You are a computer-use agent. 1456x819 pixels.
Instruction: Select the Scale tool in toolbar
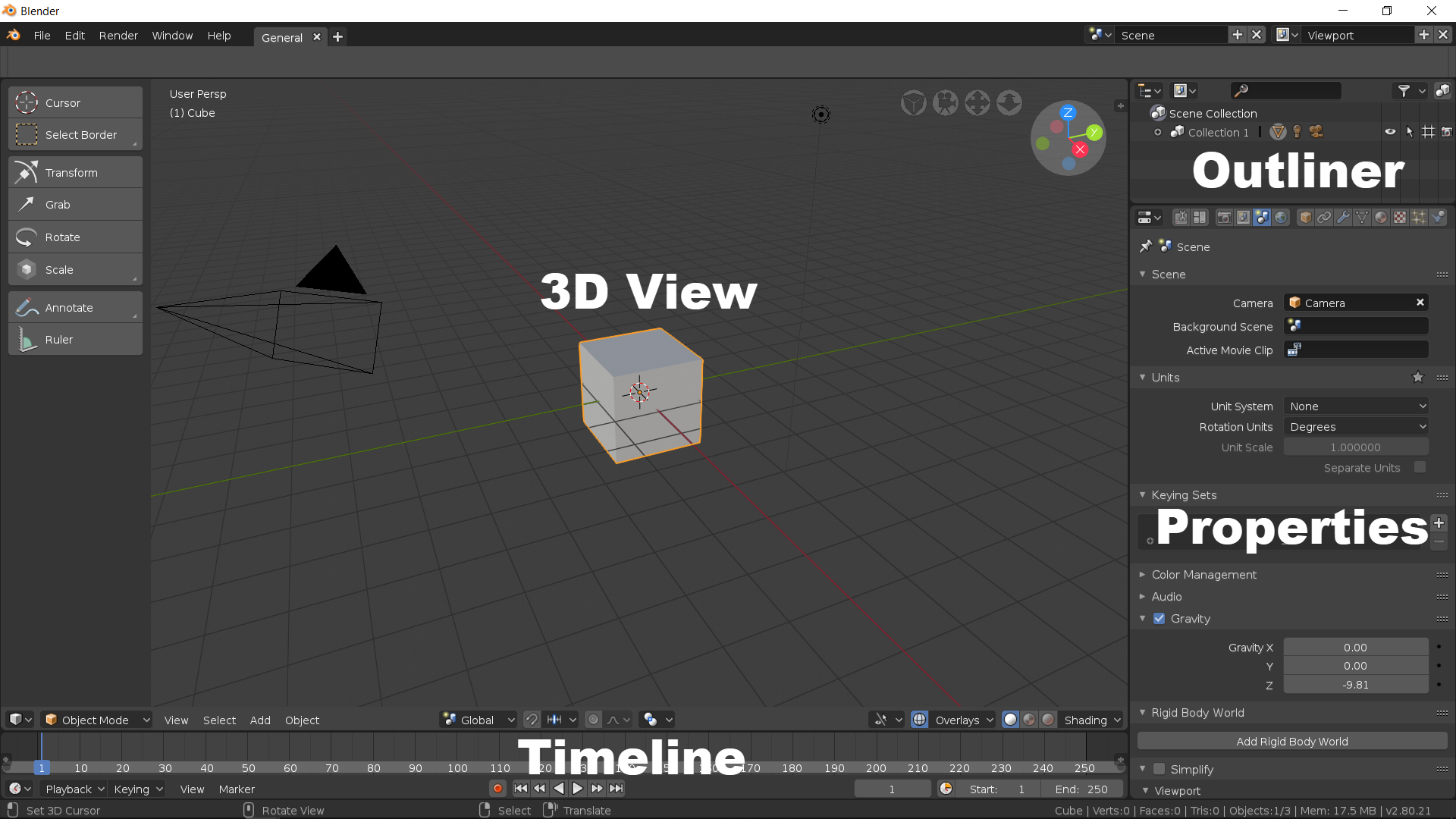point(75,268)
